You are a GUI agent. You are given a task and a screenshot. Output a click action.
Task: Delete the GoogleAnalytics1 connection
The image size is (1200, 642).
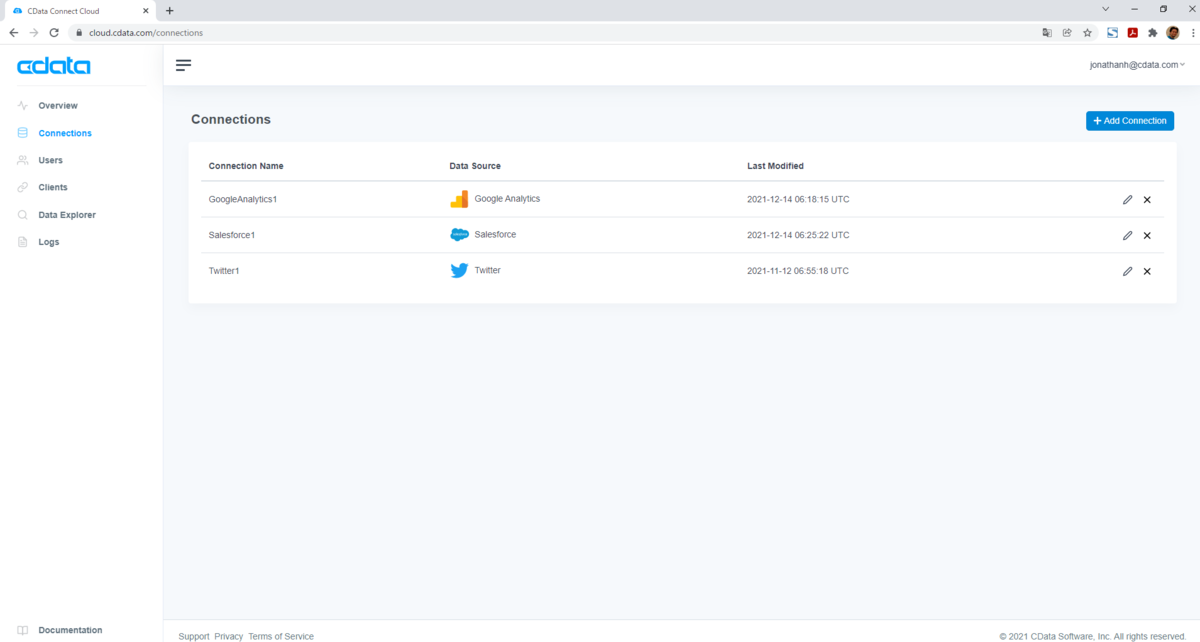pos(1147,200)
